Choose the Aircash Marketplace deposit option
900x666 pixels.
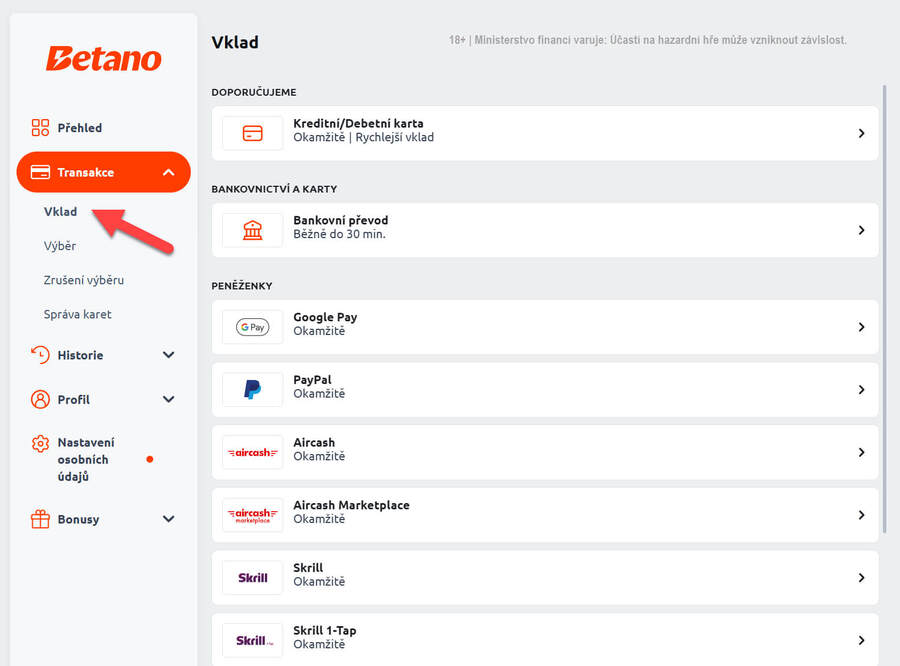pos(545,515)
